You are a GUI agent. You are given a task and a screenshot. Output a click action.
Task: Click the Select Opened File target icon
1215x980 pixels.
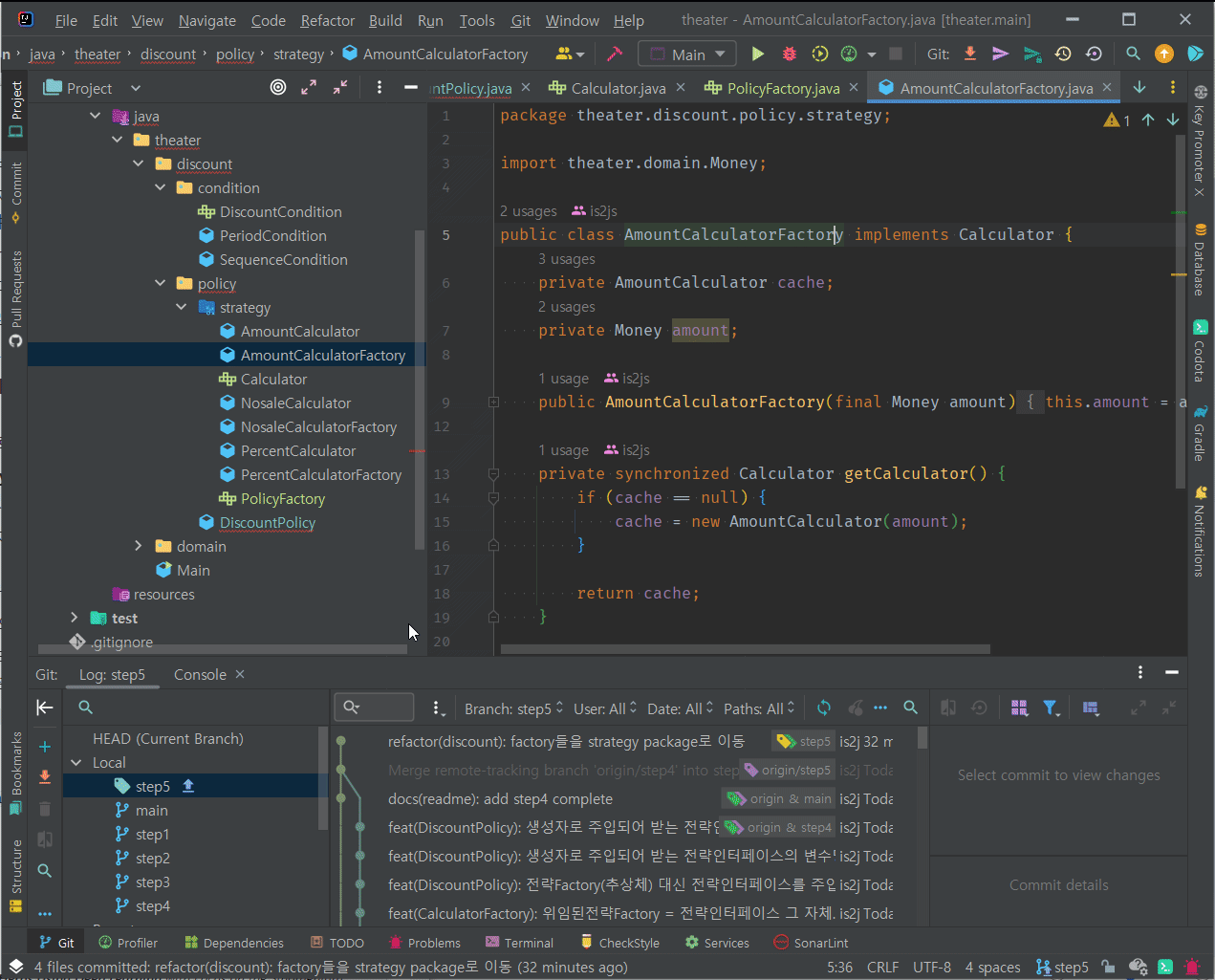click(x=278, y=88)
